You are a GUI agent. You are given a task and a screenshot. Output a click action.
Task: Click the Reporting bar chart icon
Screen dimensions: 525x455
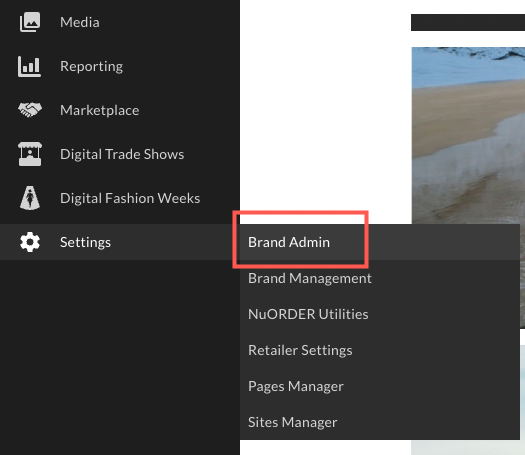pyautogui.click(x=29, y=66)
